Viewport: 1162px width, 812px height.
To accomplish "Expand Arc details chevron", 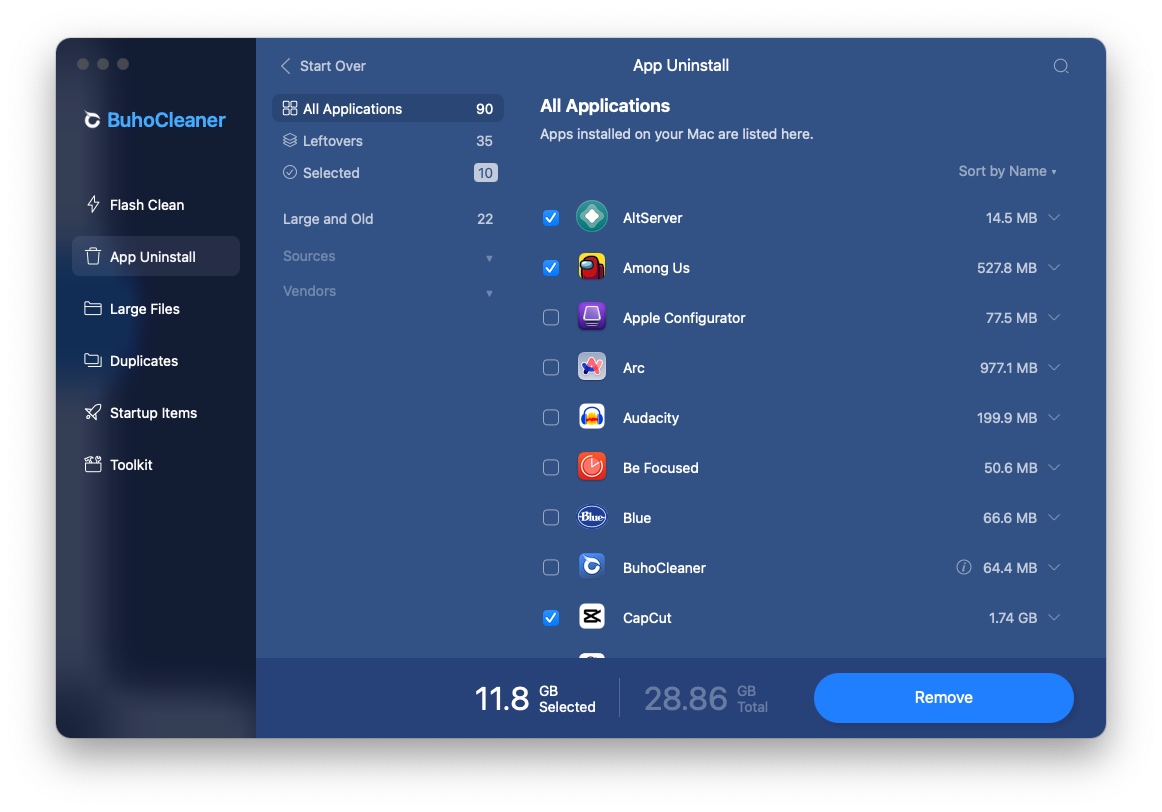I will coord(1054,367).
